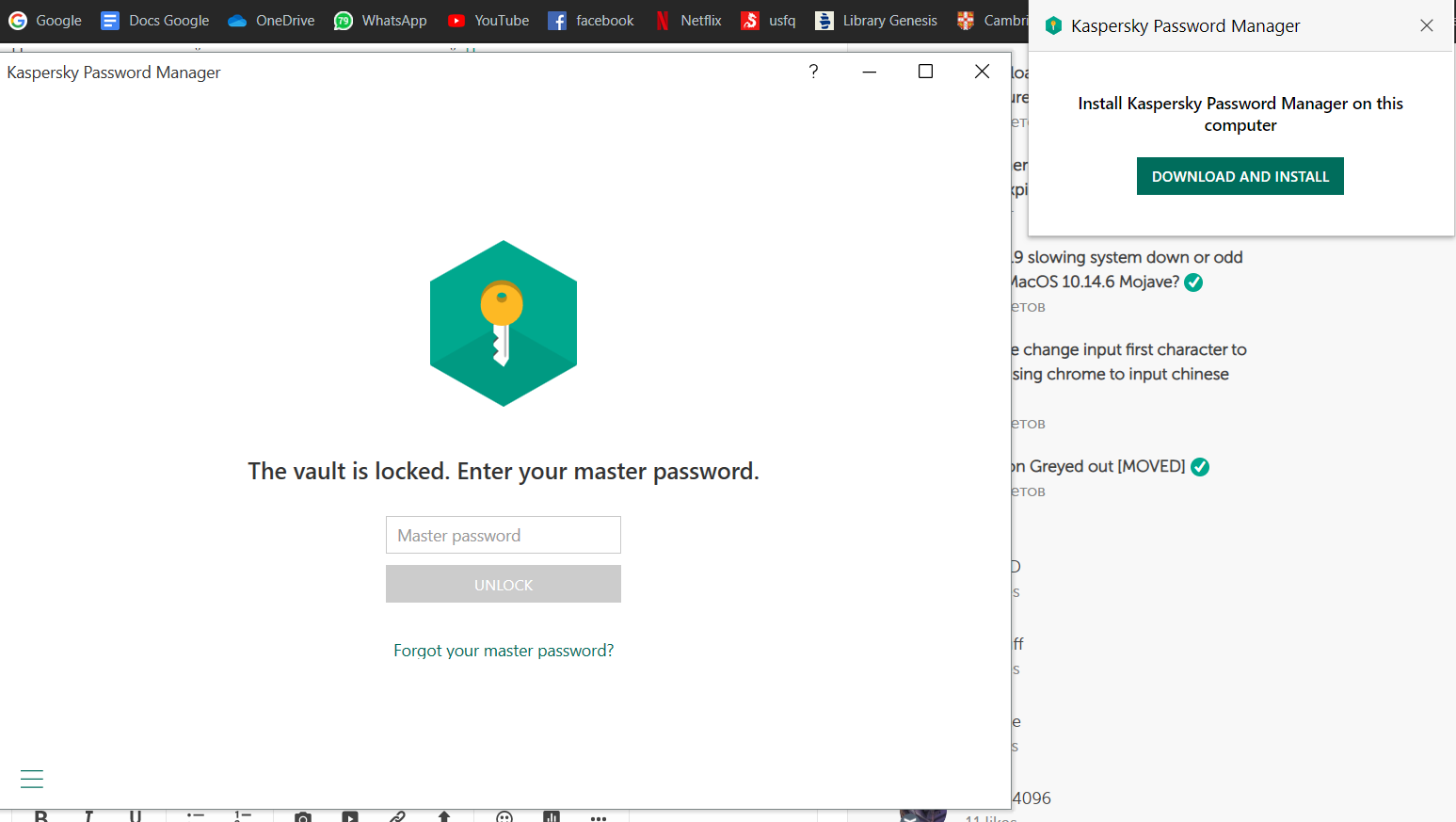Screen dimensions: 1456x822
Task: Open the facebook bookmark
Action: pyautogui.click(x=591, y=21)
